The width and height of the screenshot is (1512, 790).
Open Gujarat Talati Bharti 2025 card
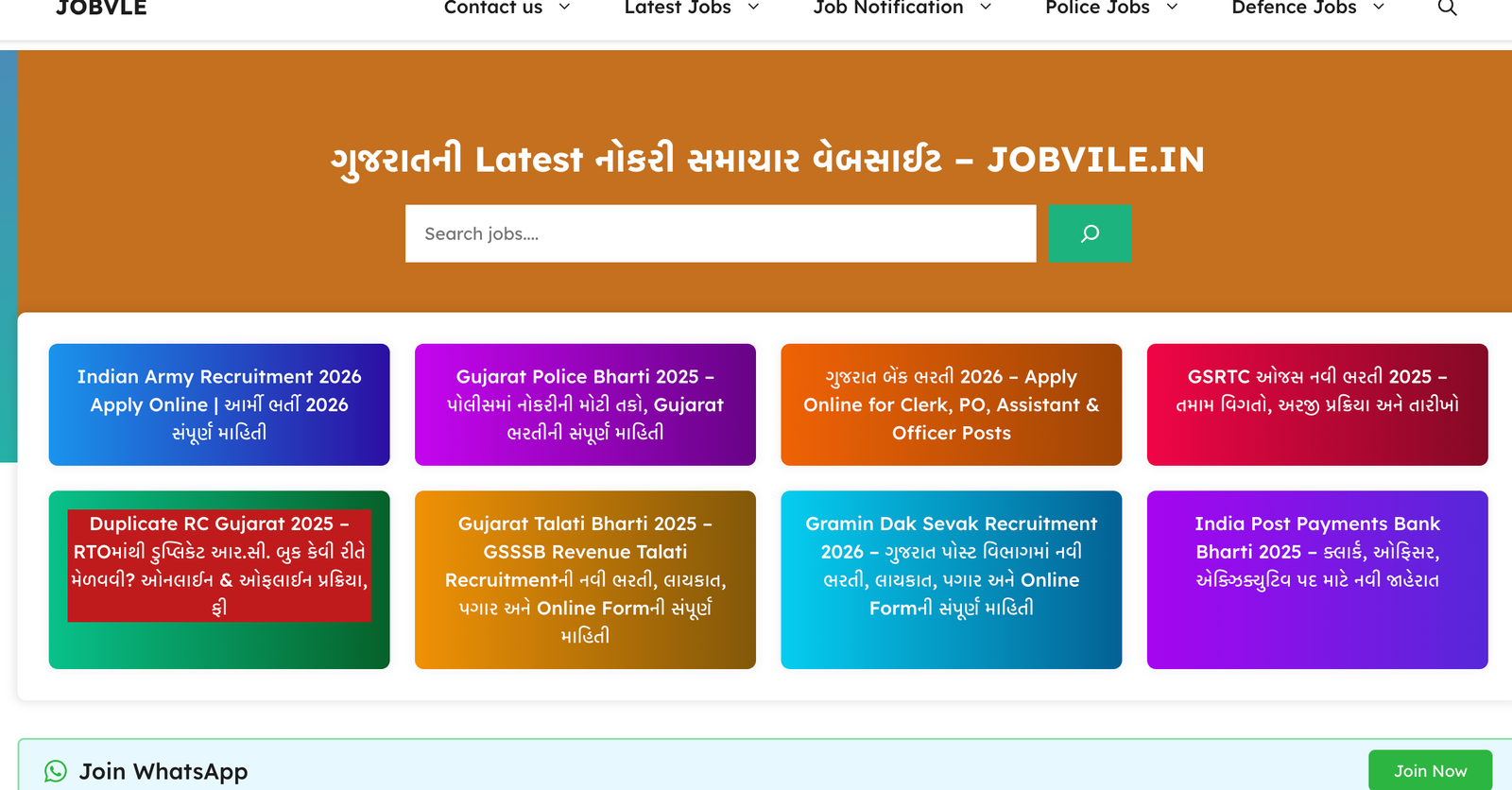click(x=585, y=579)
